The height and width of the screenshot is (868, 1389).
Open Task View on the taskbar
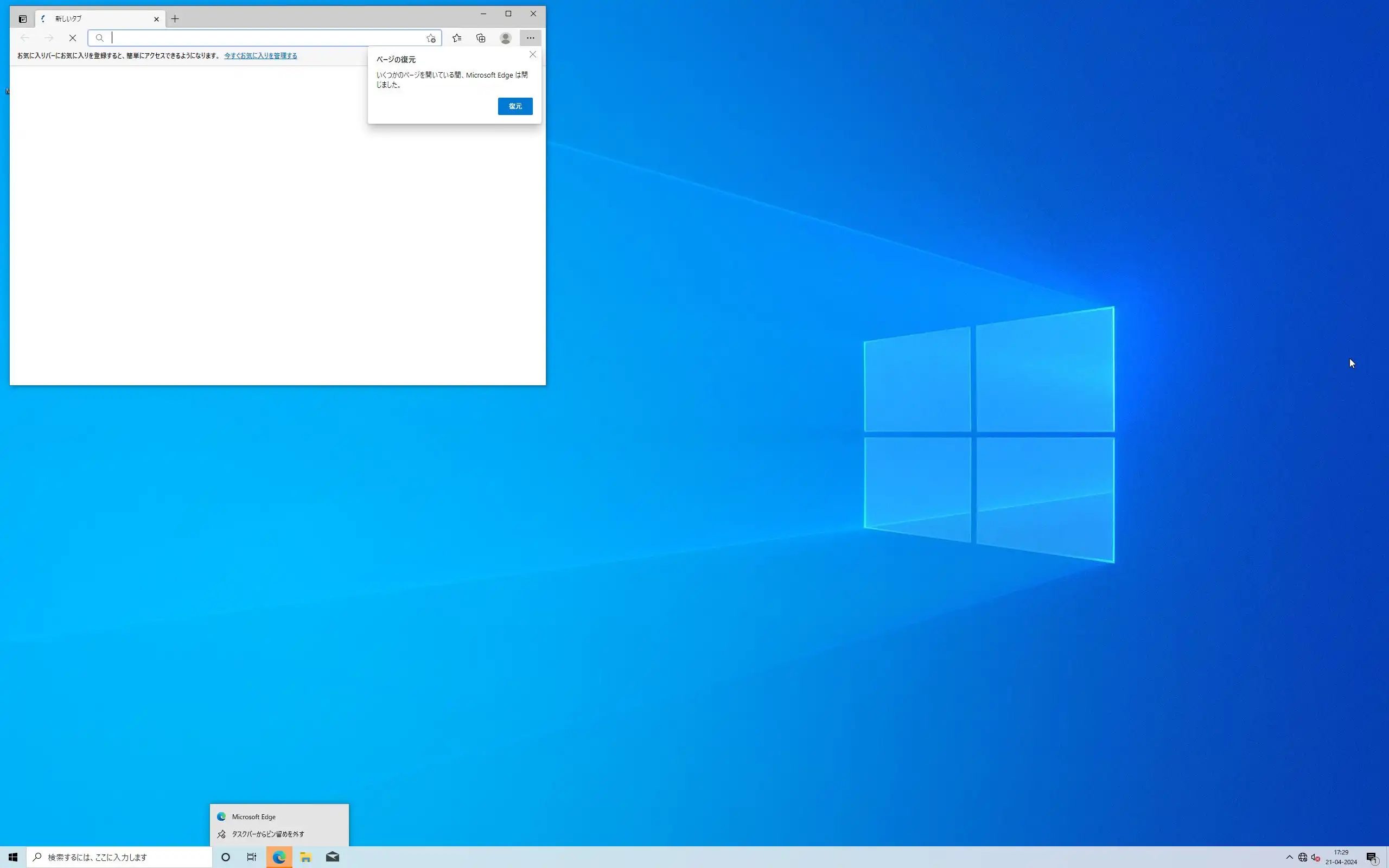click(251, 857)
